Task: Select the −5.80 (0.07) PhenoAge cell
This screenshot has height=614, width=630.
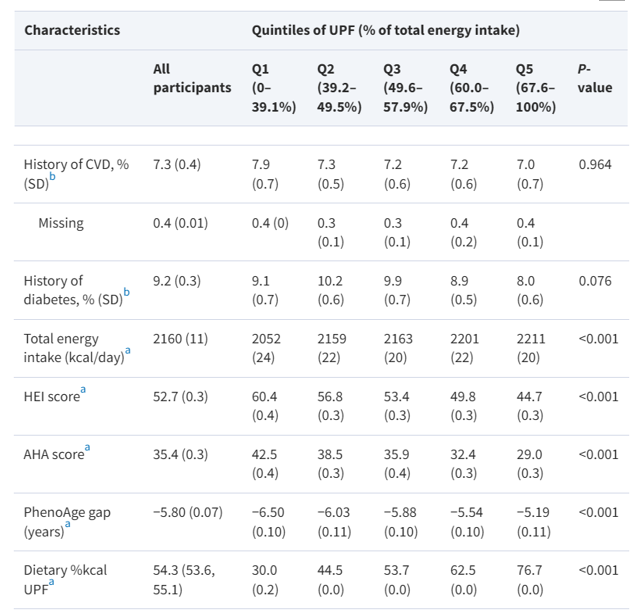Action: pyautogui.click(x=188, y=512)
